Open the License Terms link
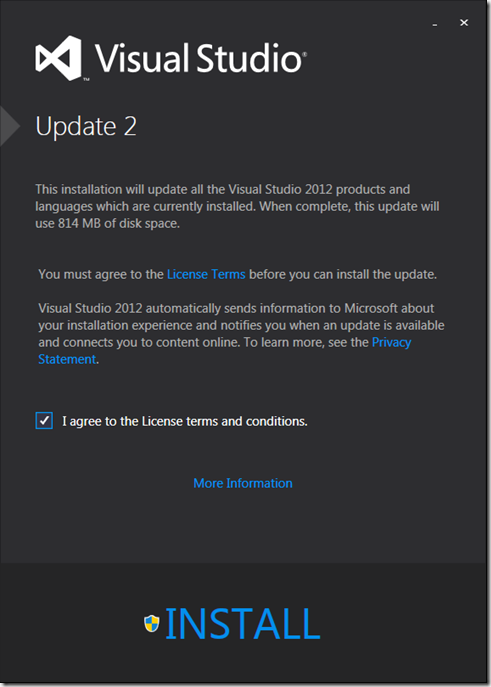Screen dimensions: 491x687 pos(206,275)
